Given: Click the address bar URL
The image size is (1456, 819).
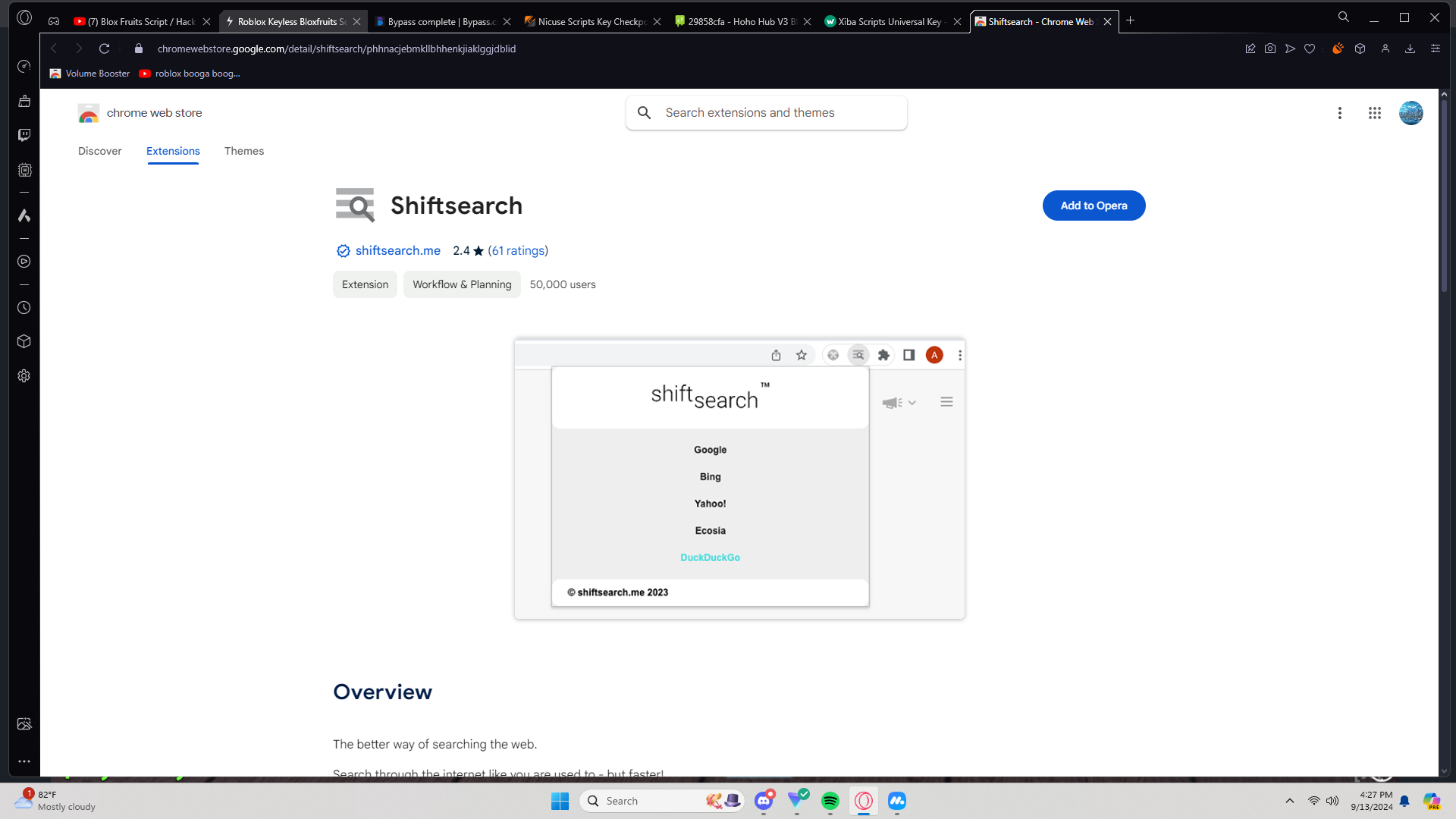Looking at the screenshot, I should pyautogui.click(x=337, y=49).
